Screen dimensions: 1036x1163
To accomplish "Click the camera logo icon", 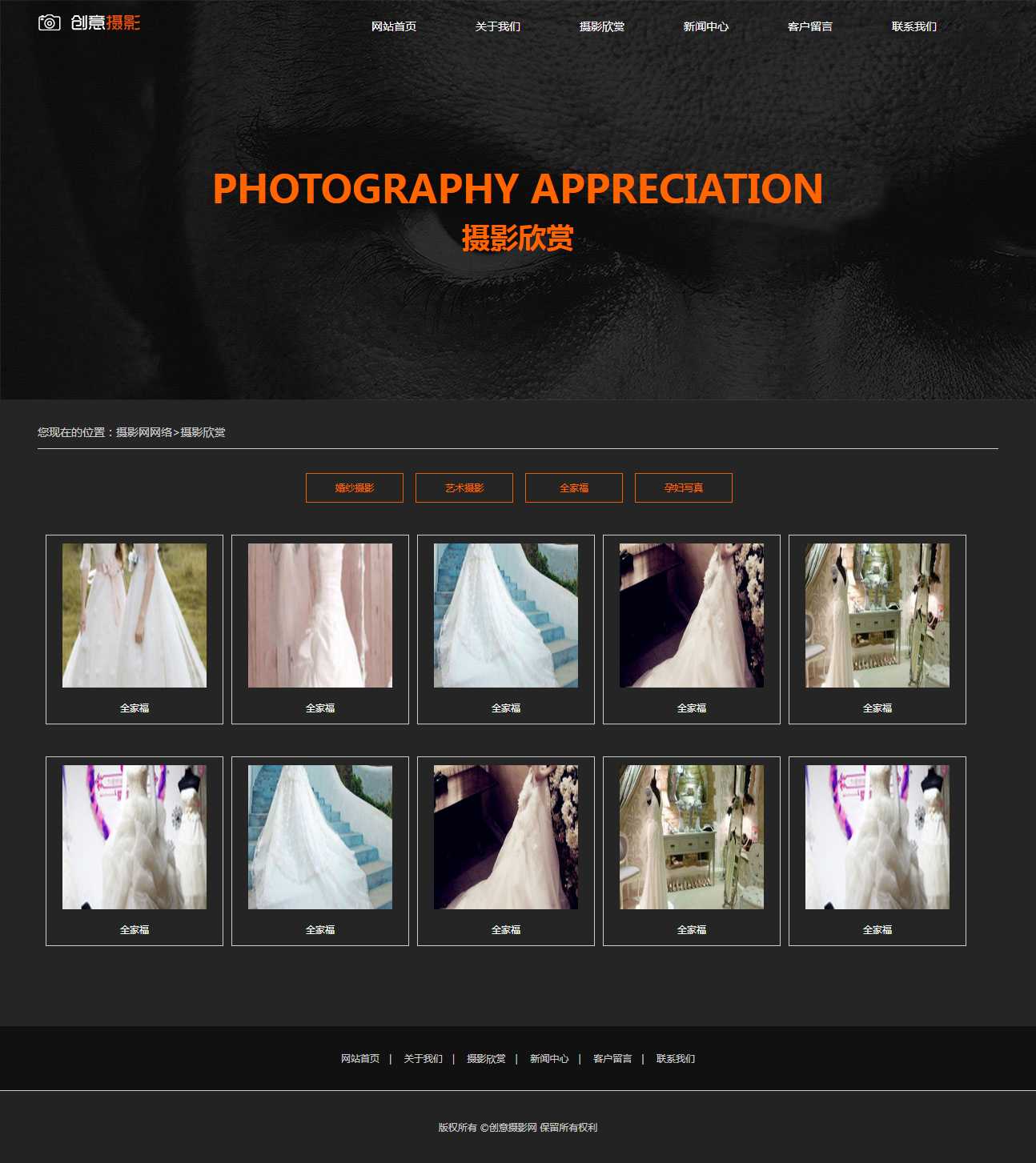I will (x=50, y=23).
